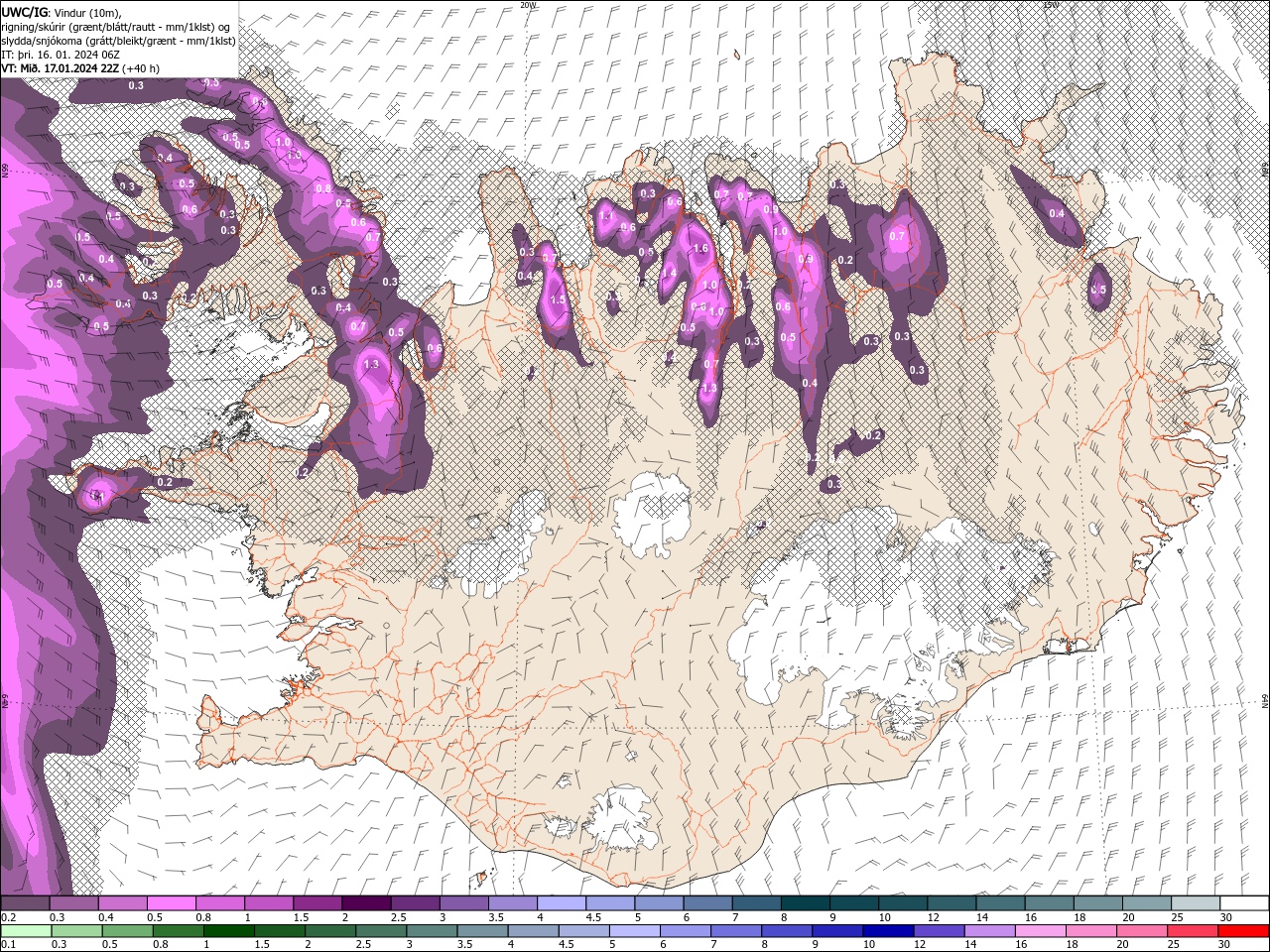
Task: Click the 'rigning/skúrir (grænt/blátt/rautt - mm/1klst) og' line
Action: (117, 26)
